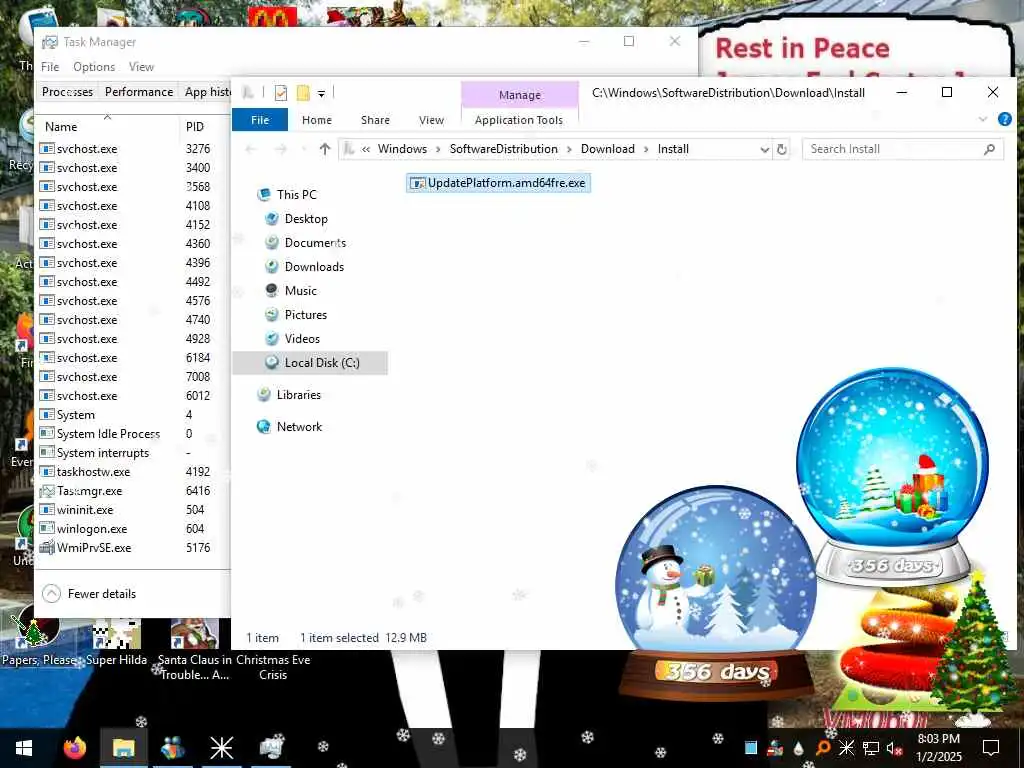Open Task Manager File menu
The height and width of the screenshot is (768, 1024).
tap(50, 67)
